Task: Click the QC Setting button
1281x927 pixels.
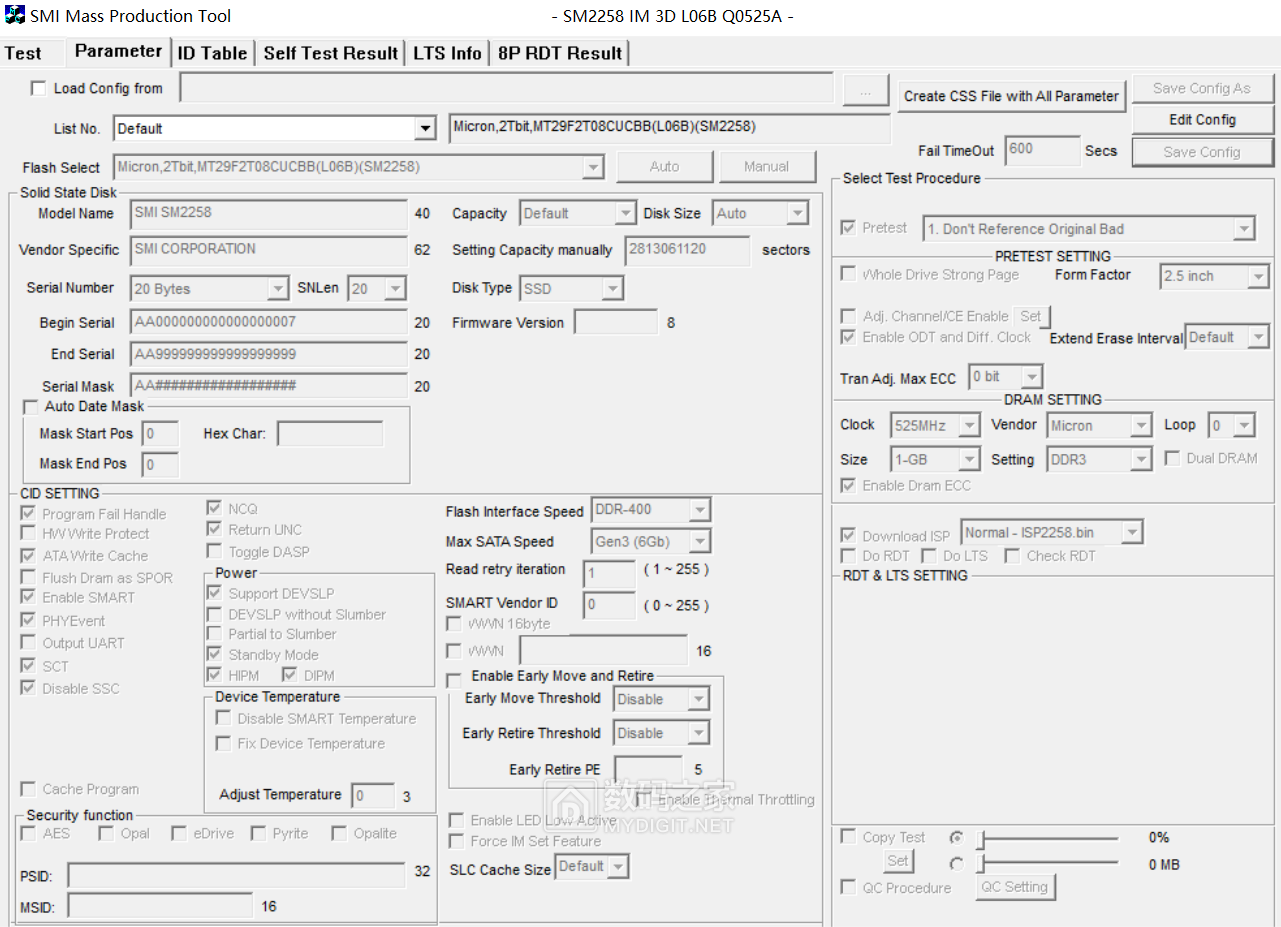Action: tap(1015, 887)
